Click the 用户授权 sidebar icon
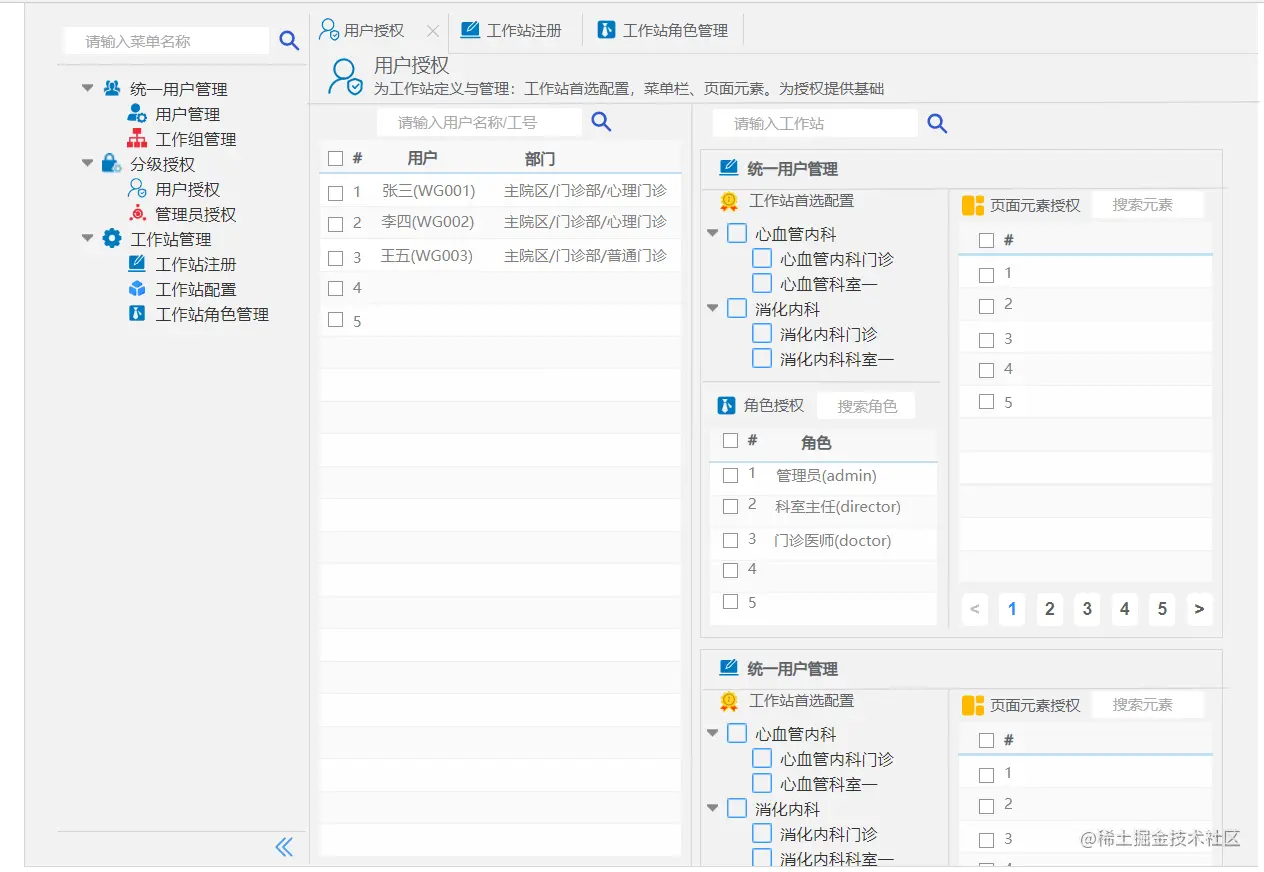Screen dimensions: 1264x872 point(137,188)
